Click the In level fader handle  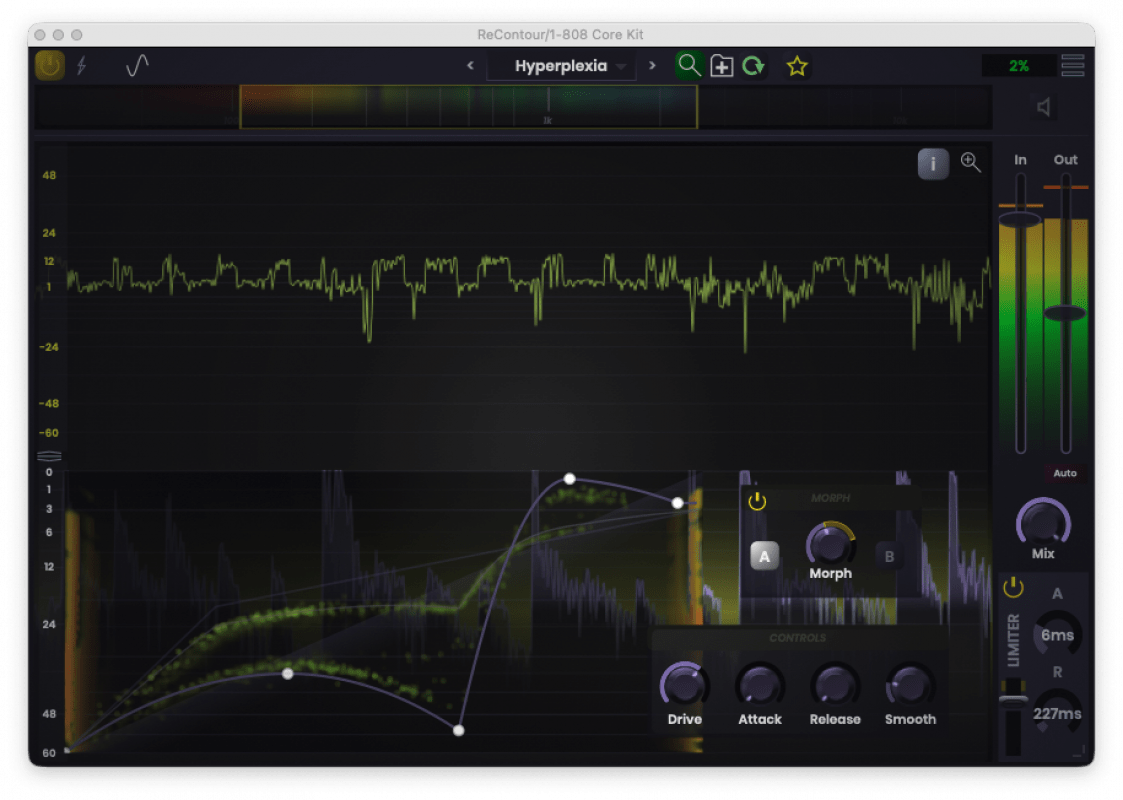pyautogui.click(x=1020, y=219)
